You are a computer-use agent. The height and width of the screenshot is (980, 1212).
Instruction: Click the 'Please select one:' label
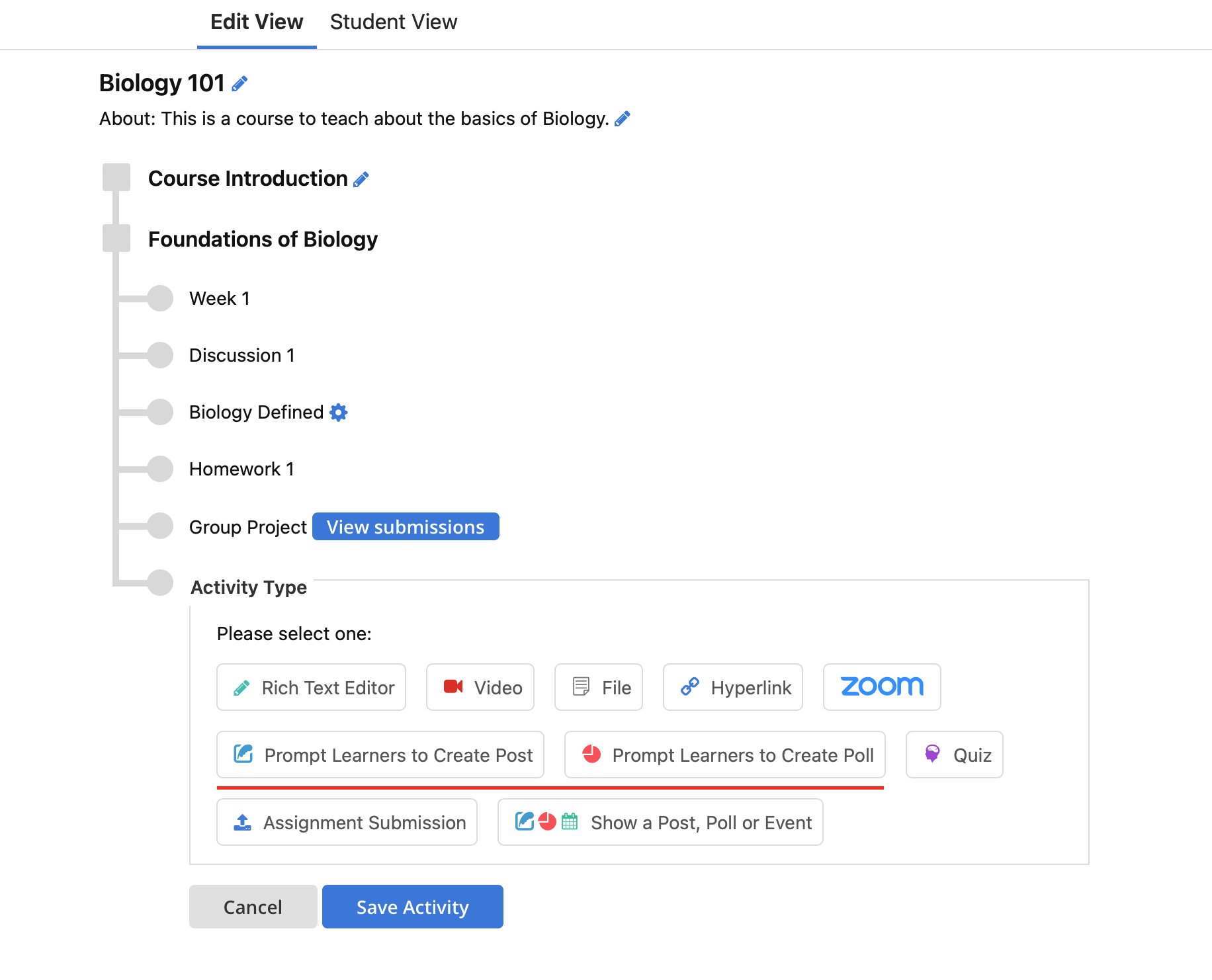[294, 633]
